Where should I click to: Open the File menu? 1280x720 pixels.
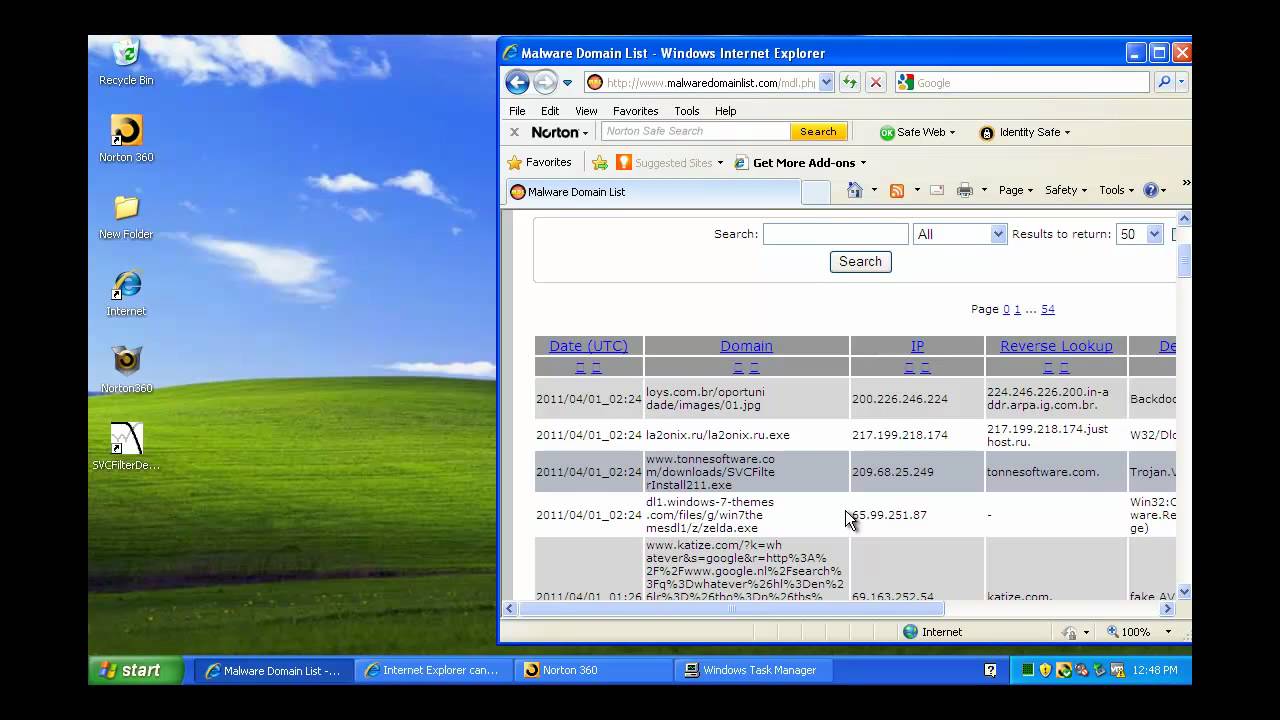click(x=517, y=111)
